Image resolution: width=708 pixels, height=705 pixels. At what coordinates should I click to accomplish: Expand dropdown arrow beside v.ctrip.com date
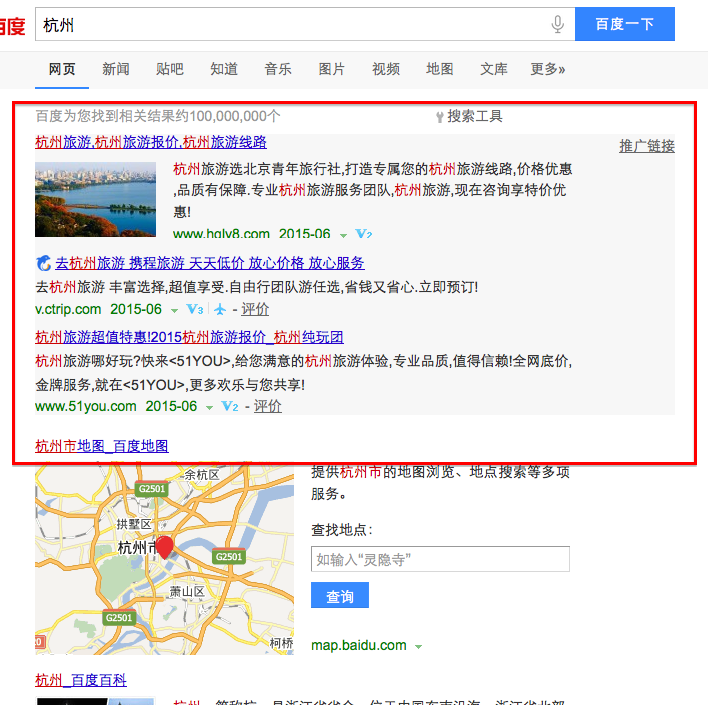(x=174, y=311)
